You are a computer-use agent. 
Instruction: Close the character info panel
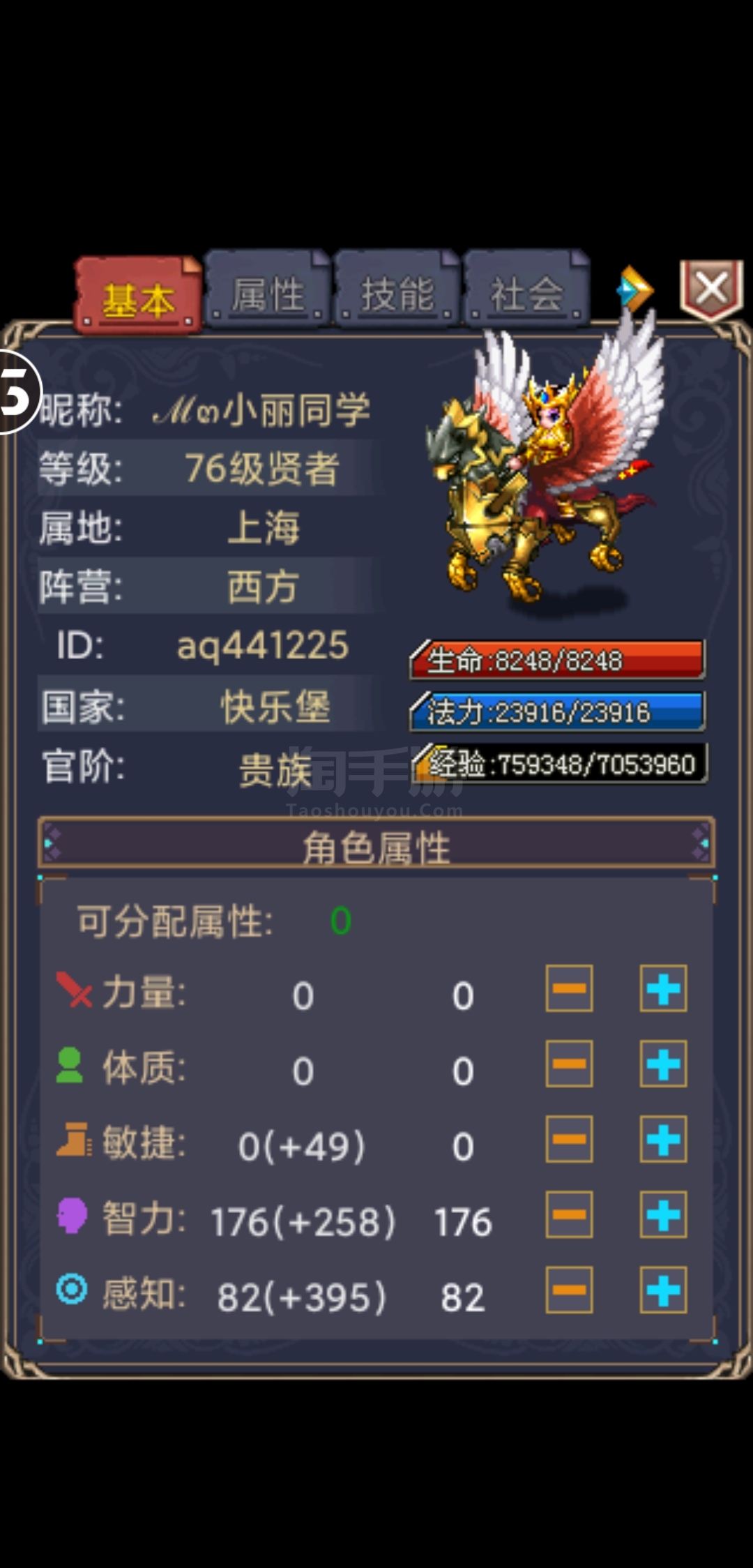[711, 289]
